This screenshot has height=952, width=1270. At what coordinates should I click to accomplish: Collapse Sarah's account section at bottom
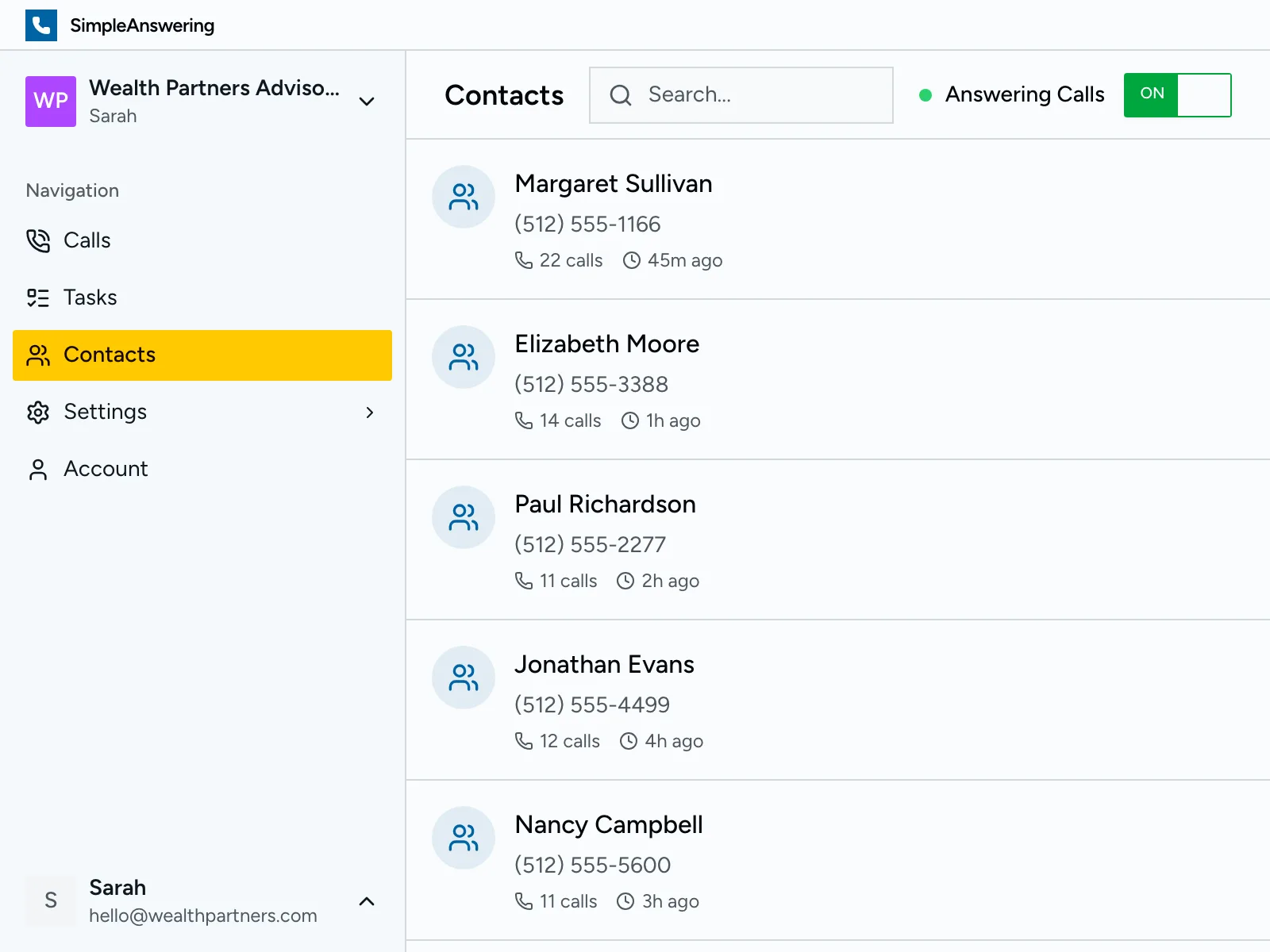tap(366, 901)
